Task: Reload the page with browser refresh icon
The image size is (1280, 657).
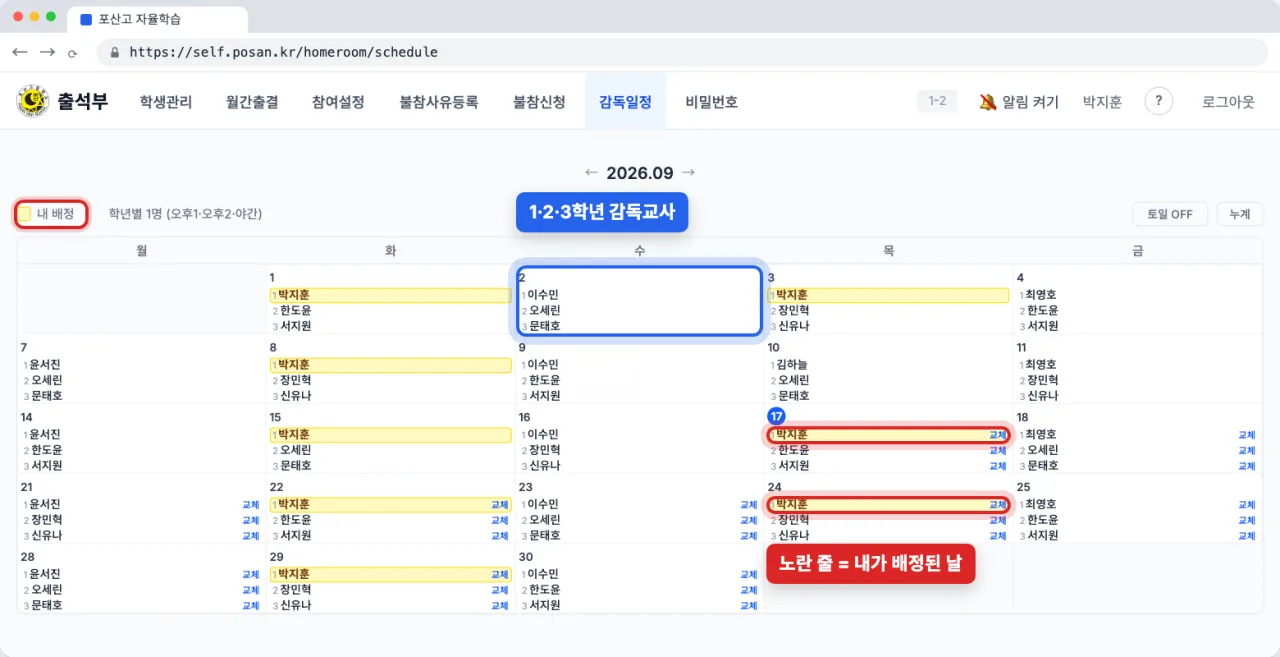Action: pyautogui.click(x=72, y=53)
